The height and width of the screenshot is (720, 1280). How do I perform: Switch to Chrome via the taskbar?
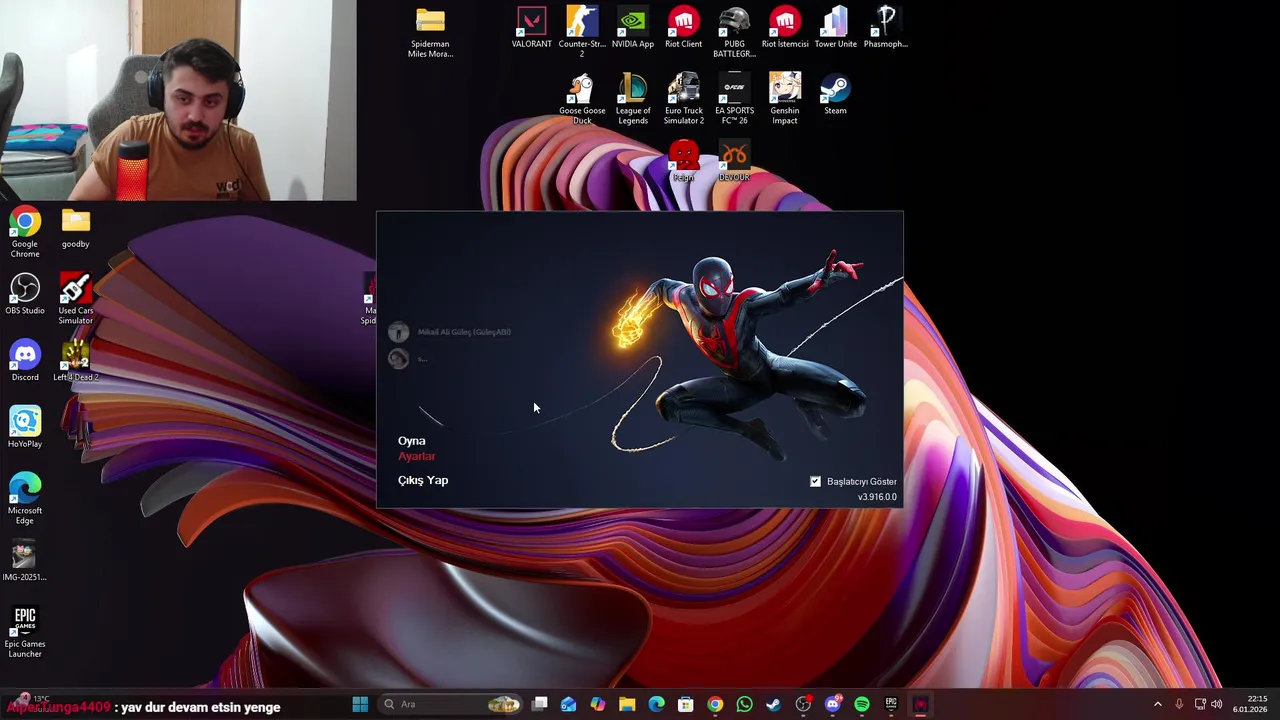pyautogui.click(x=715, y=704)
